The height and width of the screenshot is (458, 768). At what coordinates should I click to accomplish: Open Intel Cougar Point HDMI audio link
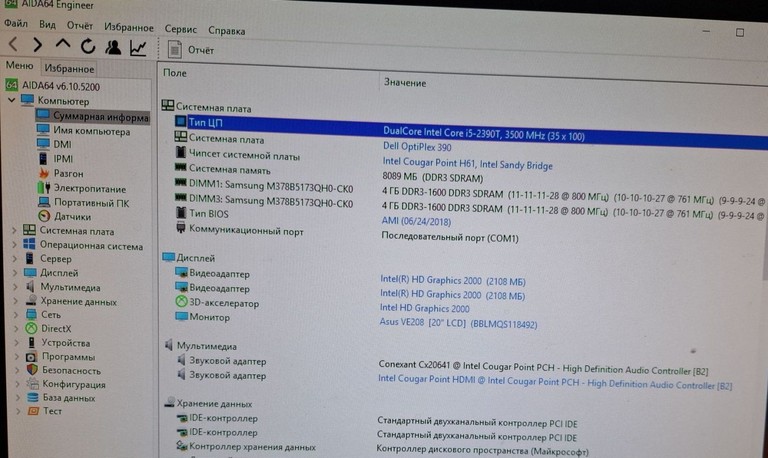point(555,382)
